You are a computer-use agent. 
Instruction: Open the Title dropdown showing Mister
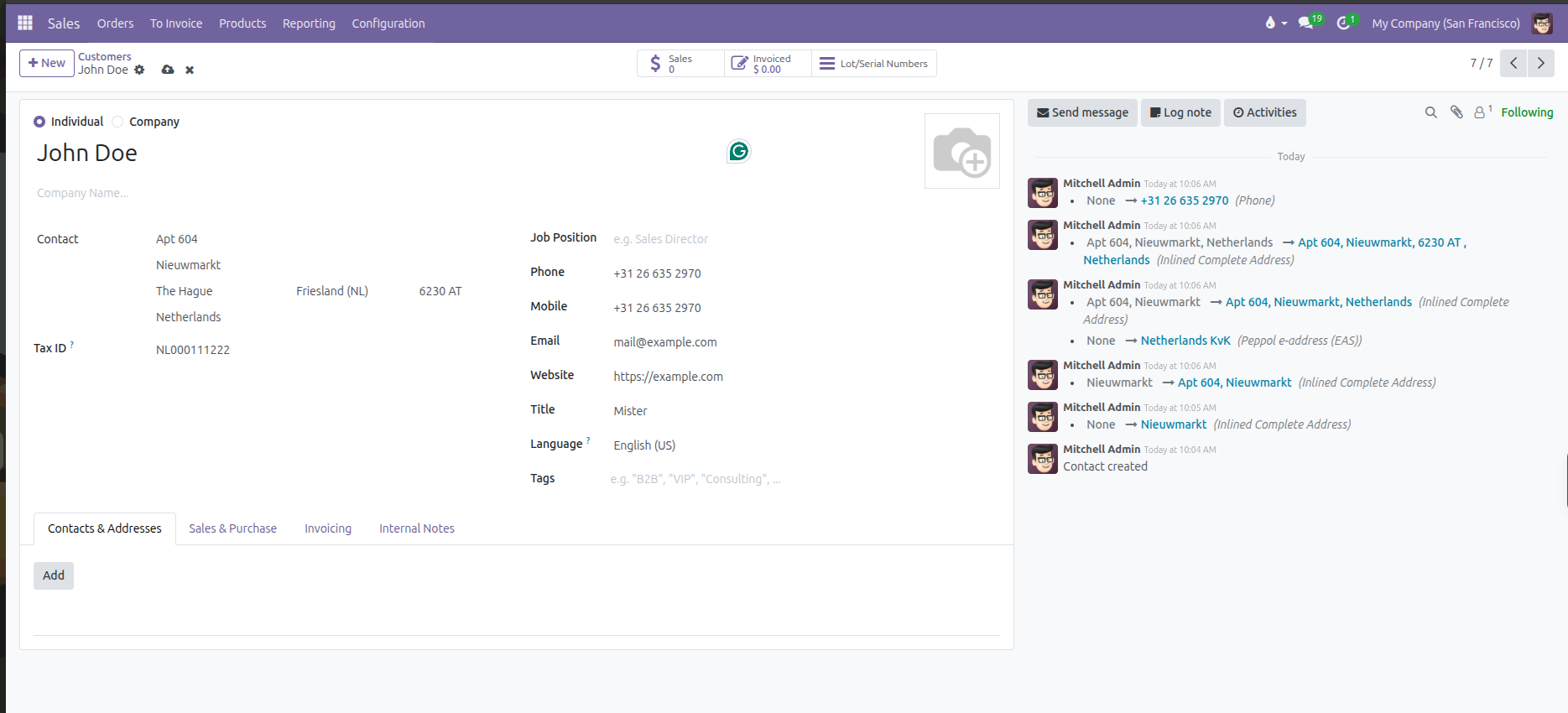coord(805,411)
